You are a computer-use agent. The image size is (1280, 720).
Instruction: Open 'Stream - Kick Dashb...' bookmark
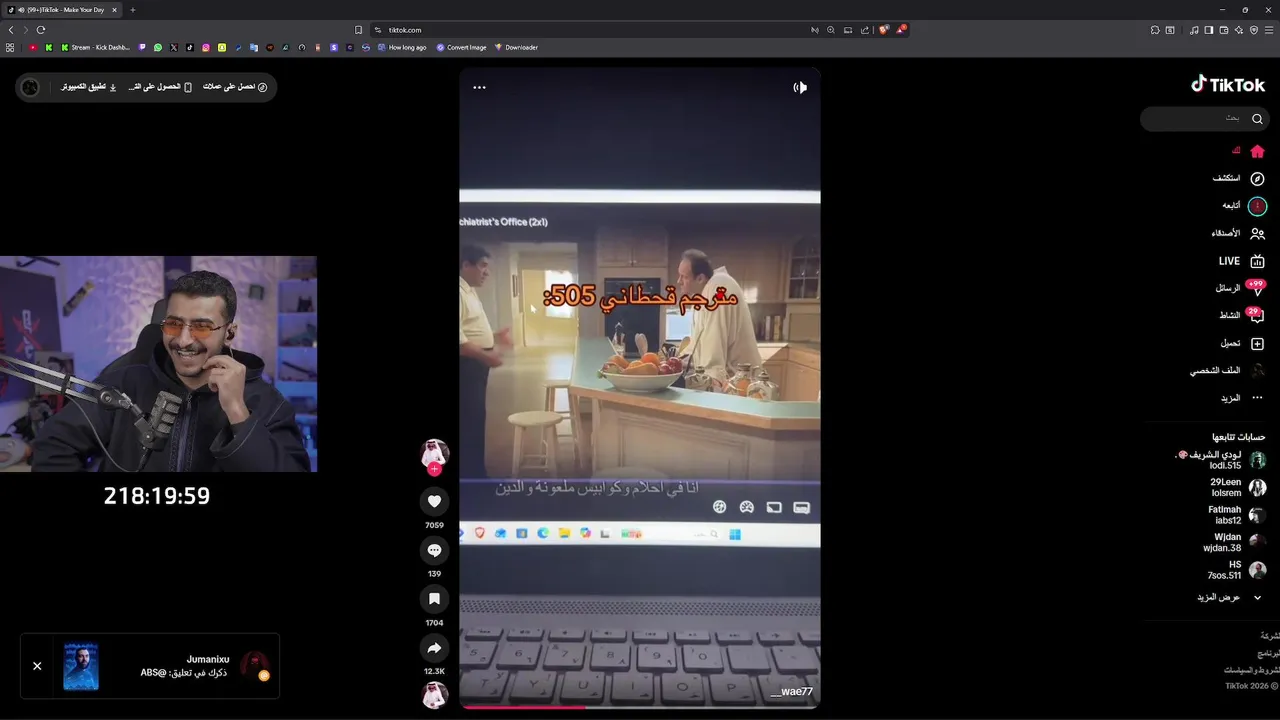(96, 47)
